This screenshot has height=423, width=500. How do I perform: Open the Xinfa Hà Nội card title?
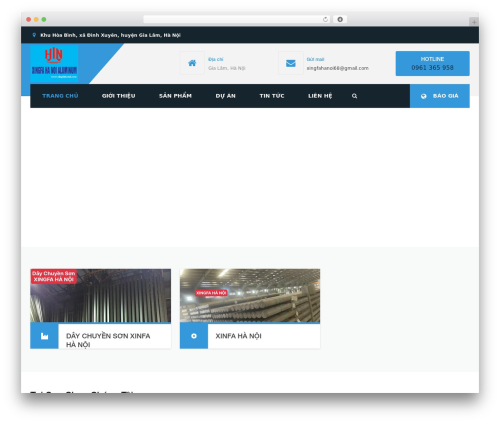point(238,336)
